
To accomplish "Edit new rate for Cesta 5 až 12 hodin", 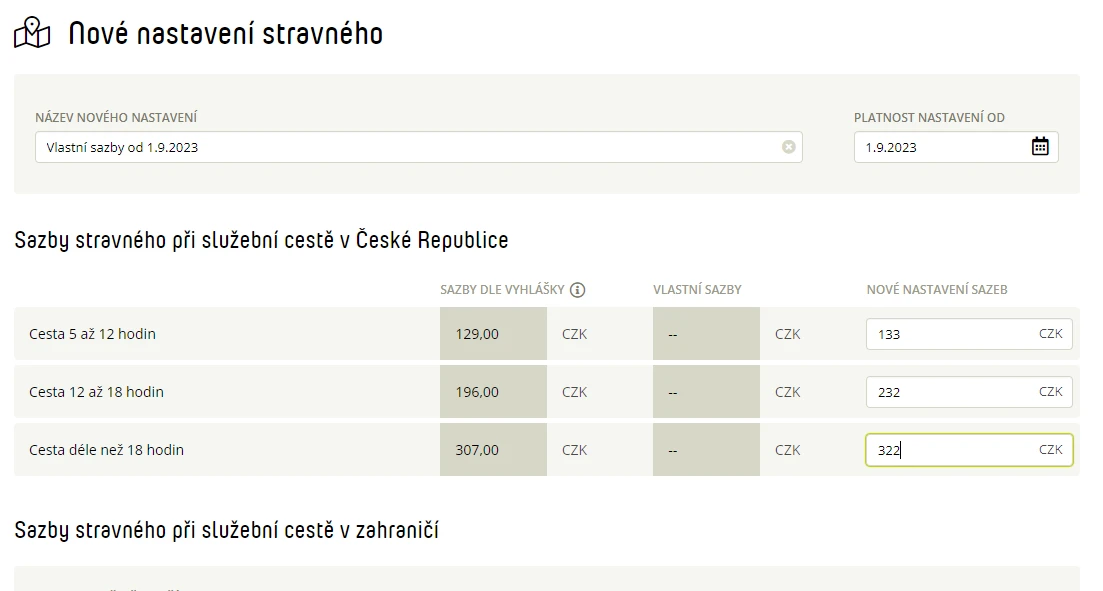I will coord(969,333).
